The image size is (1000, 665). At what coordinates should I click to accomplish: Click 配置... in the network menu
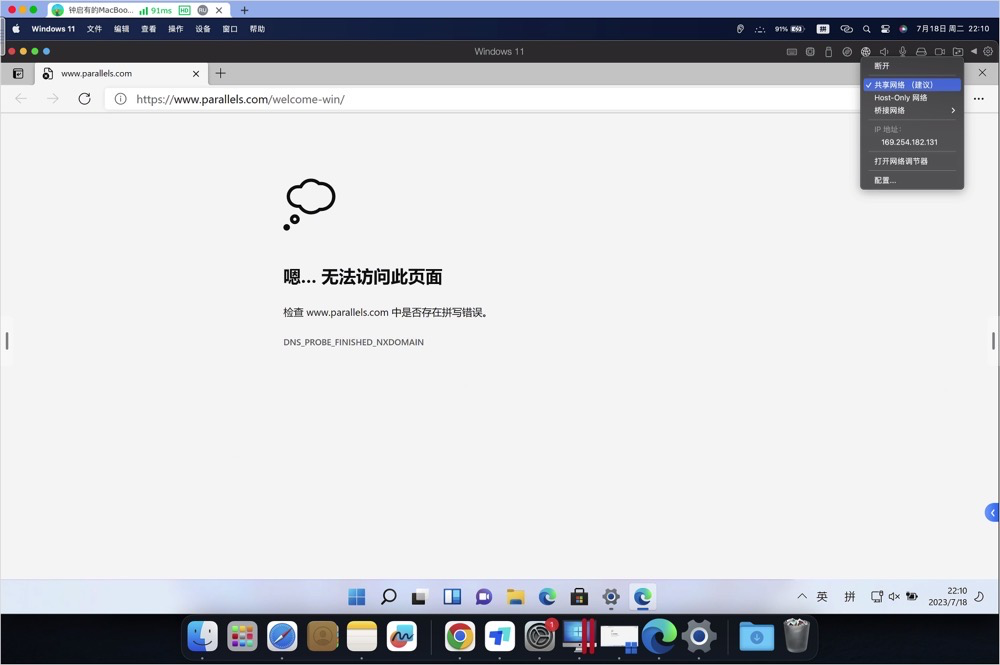point(885,181)
